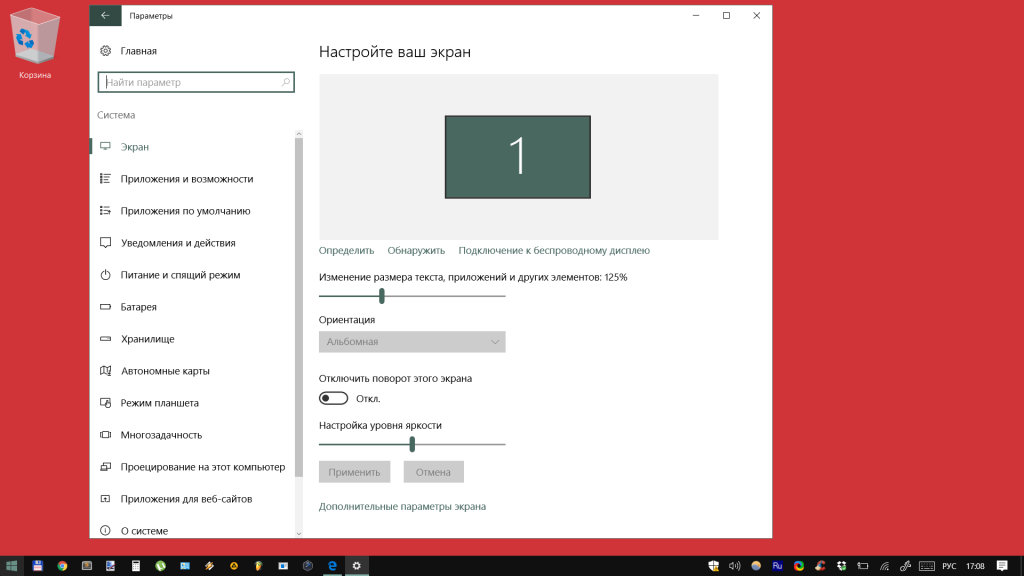The width and height of the screenshot is (1024, 576).
Task: Click the Режим планшета icon
Action: click(105, 403)
